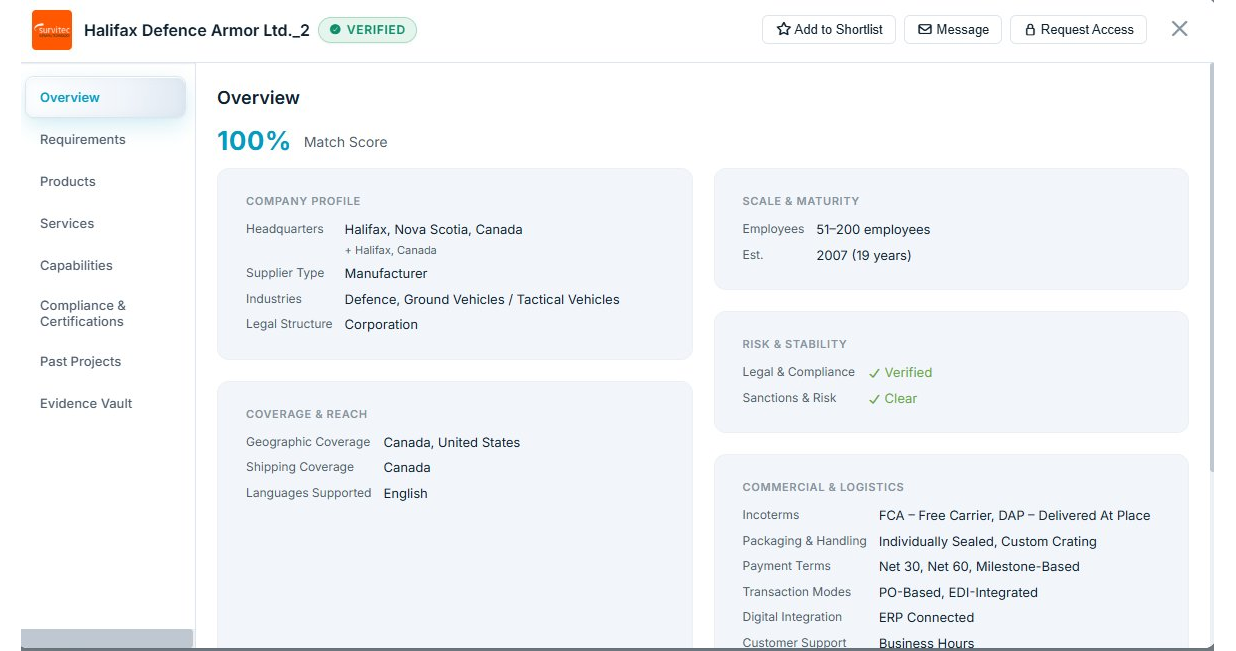Click the '+ Halifax, Canada' additional location

pos(391,251)
